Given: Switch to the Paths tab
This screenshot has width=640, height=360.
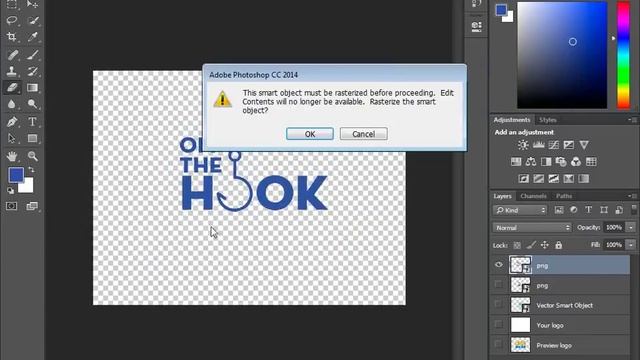Looking at the screenshot, I should (564, 196).
